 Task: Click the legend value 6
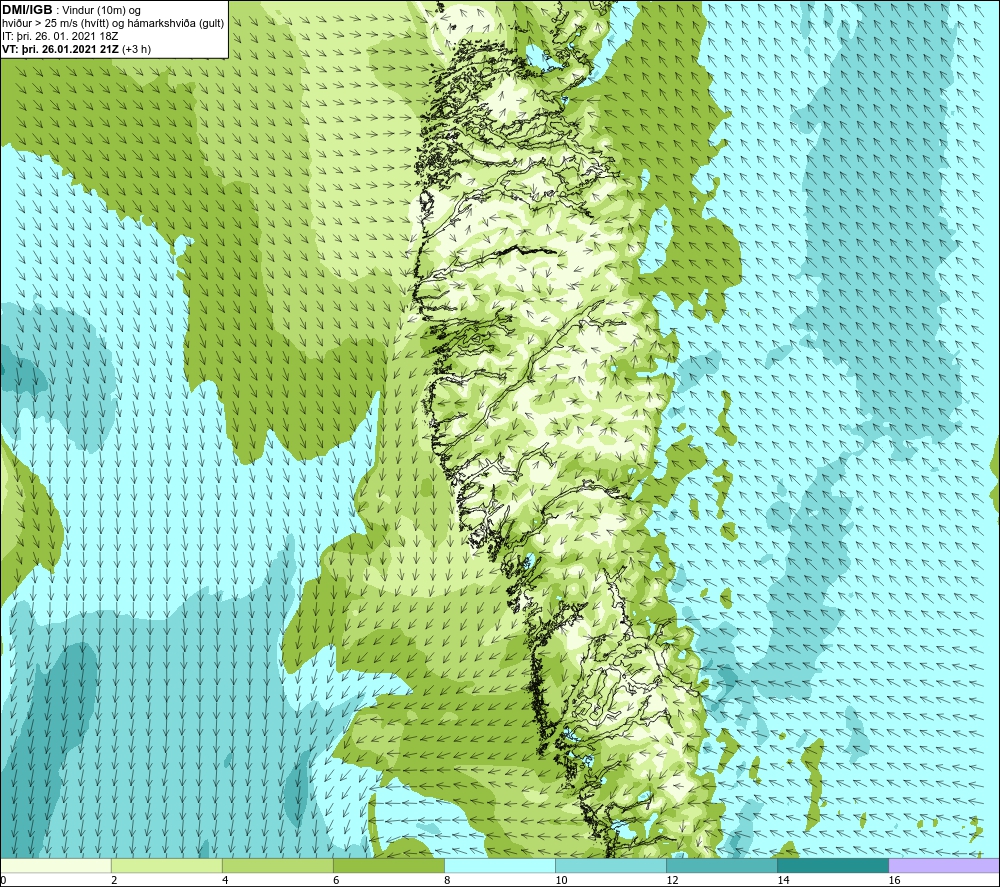[336, 881]
